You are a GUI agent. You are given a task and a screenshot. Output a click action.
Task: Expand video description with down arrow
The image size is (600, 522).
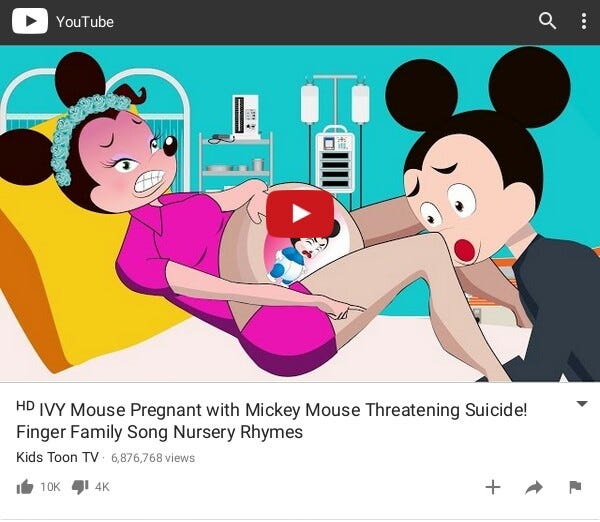[x=582, y=404]
